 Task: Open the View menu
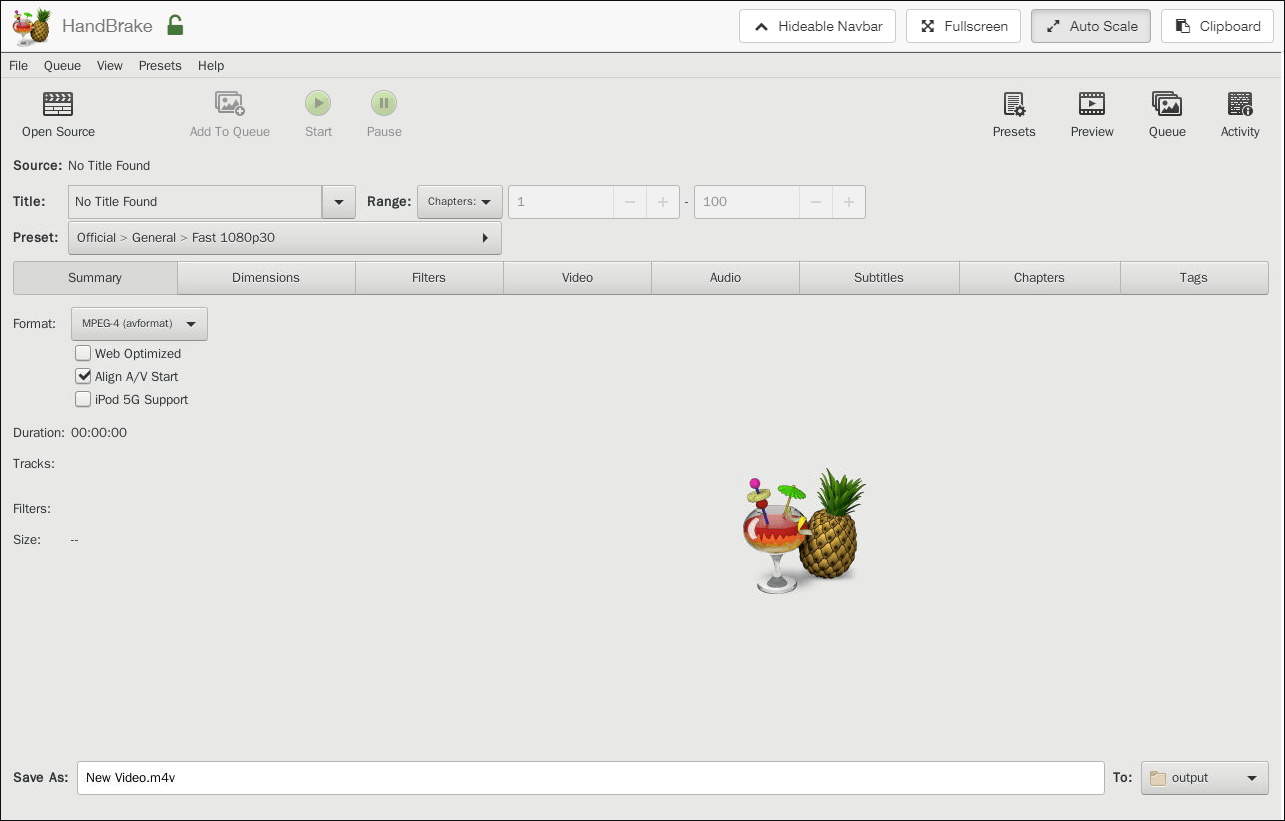point(110,65)
